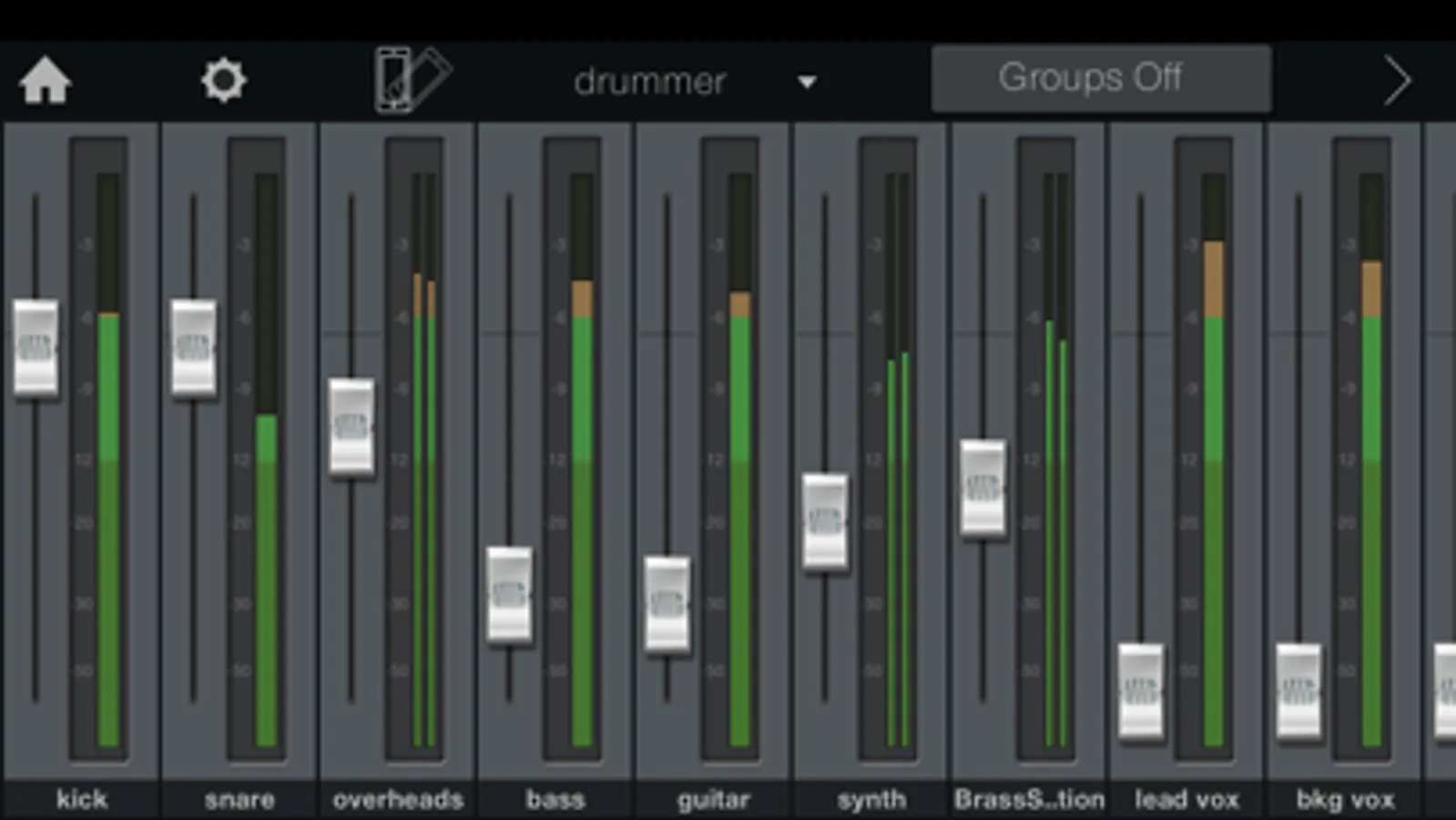Select the lead vox fader handle
The image size is (1456, 820).
click(1141, 692)
